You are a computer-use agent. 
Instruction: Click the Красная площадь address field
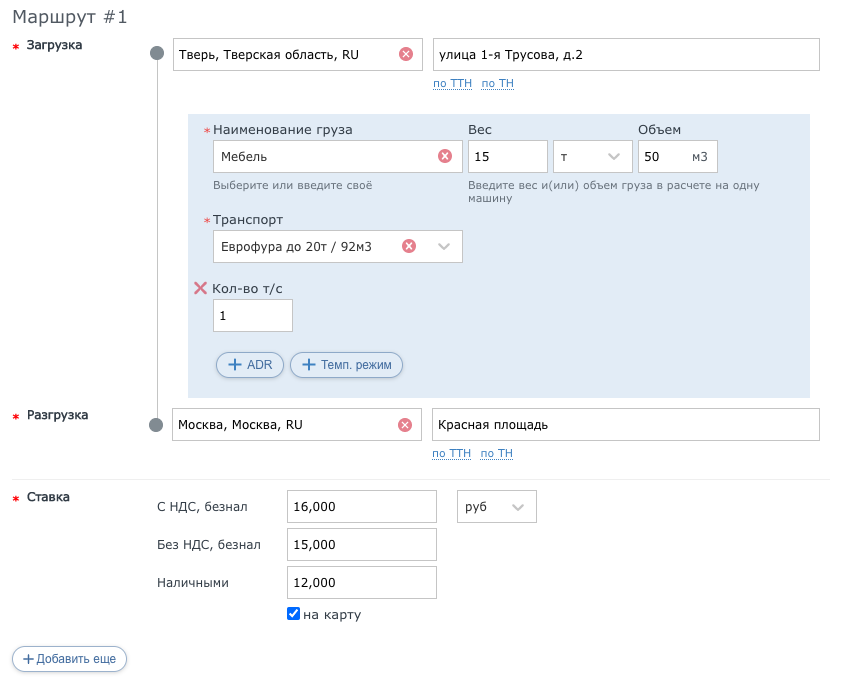[x=625, y=424]
